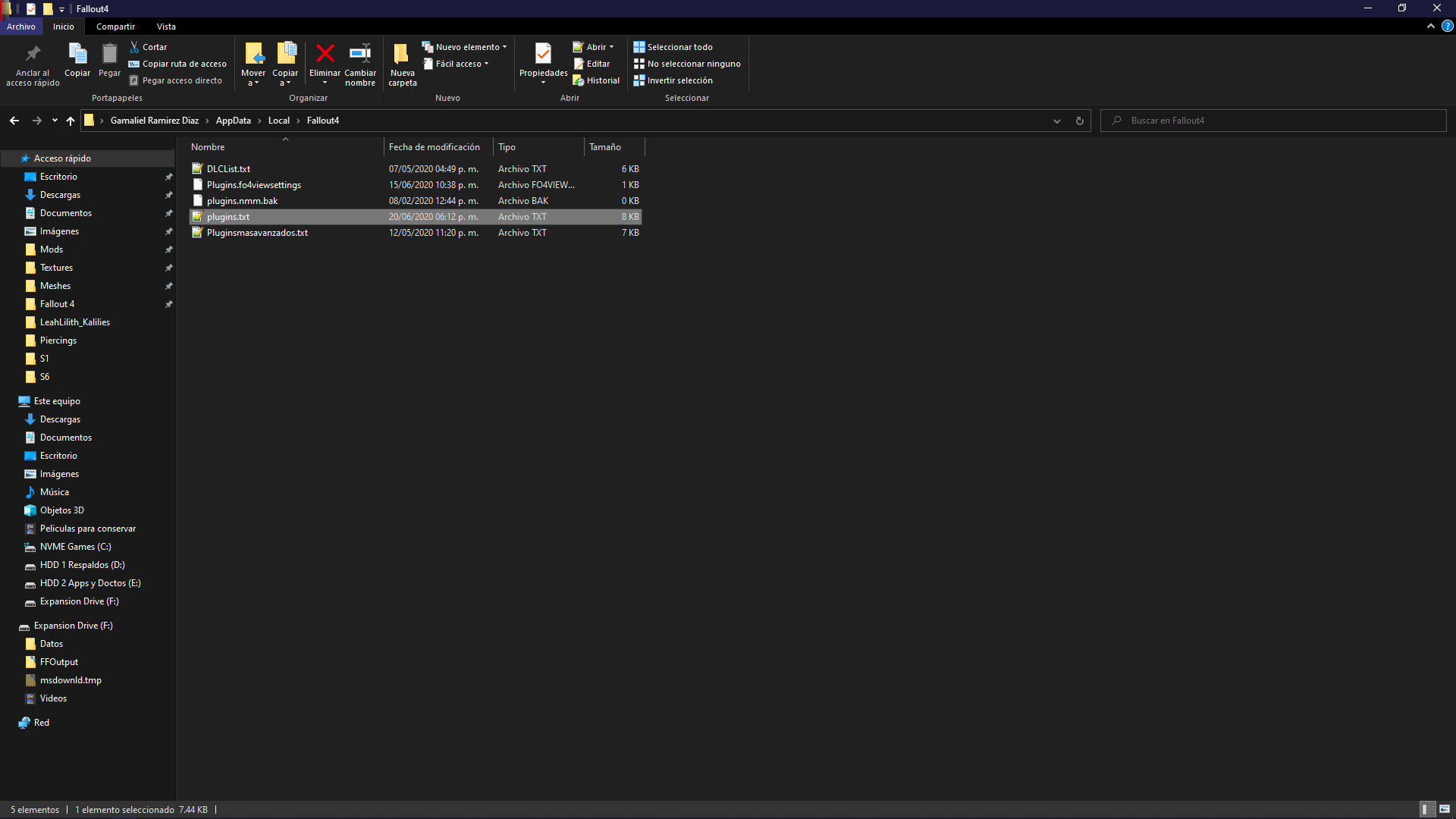The width and height of the screenshot is (1456, 819).
Task: Open the Archivo menu tab
Action: [x=21, y=27]
